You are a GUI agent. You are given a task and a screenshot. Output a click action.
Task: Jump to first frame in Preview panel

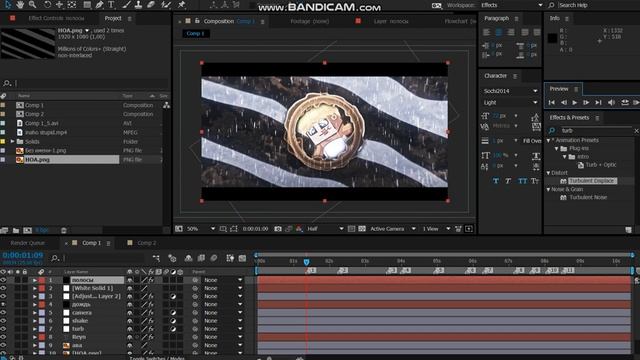[x=551, y=102]
